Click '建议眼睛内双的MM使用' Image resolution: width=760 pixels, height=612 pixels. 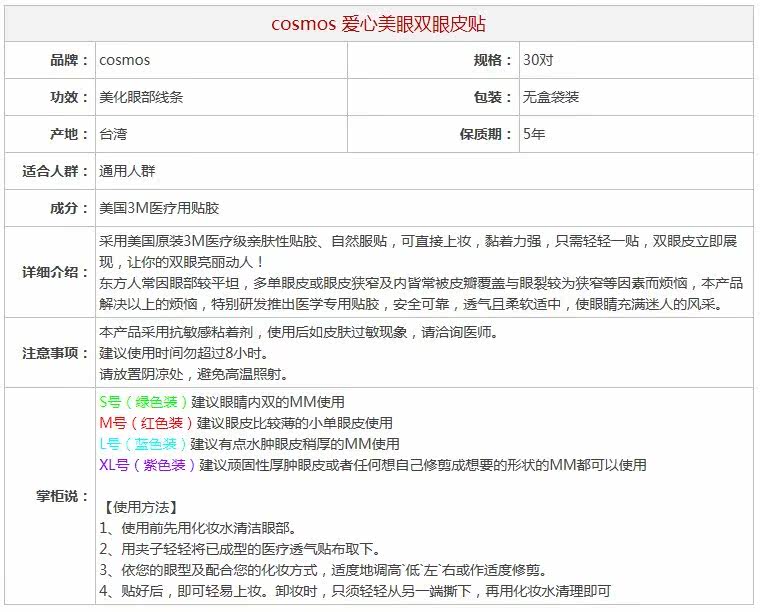coord(268,402)
